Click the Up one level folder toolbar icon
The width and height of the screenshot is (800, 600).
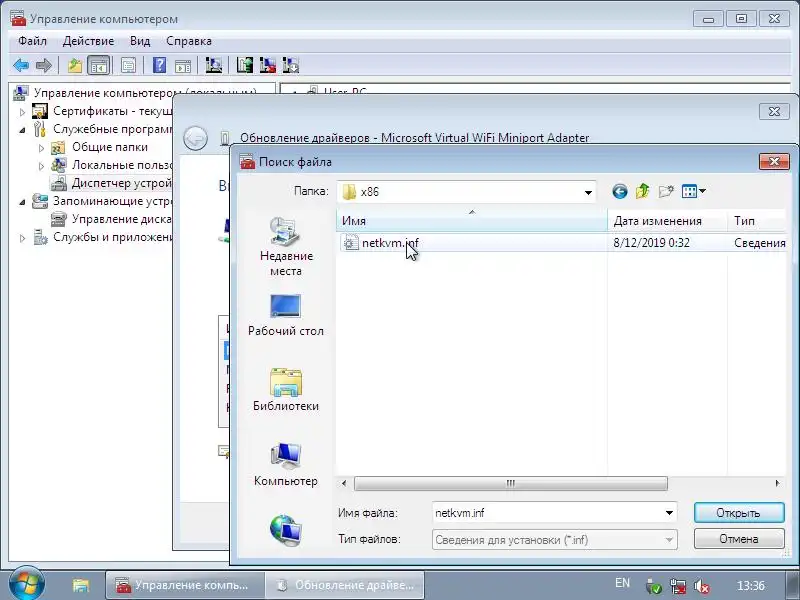pos(75,65)
